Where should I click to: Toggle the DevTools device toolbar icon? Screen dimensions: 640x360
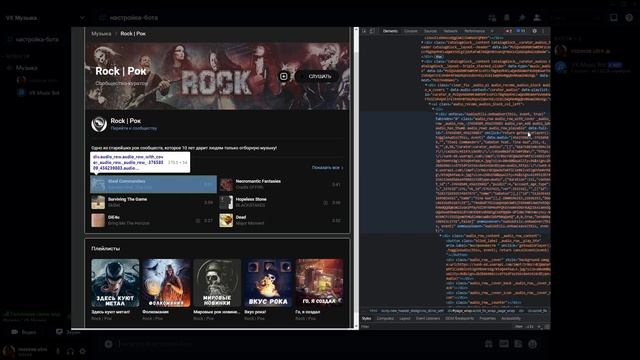pyautogui.click(x=372, y=31)
